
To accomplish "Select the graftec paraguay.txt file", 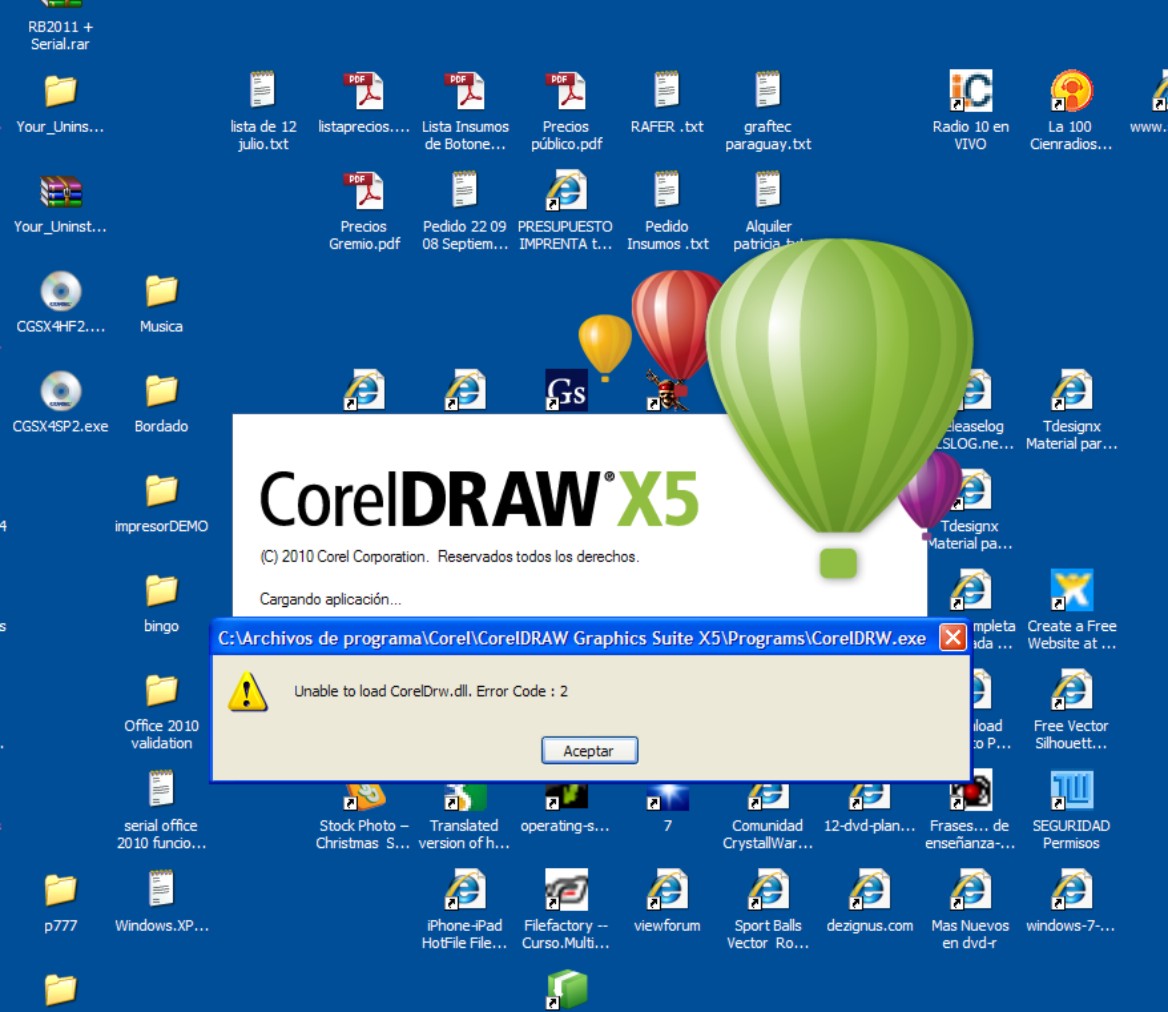I will (x=767, y=92).
